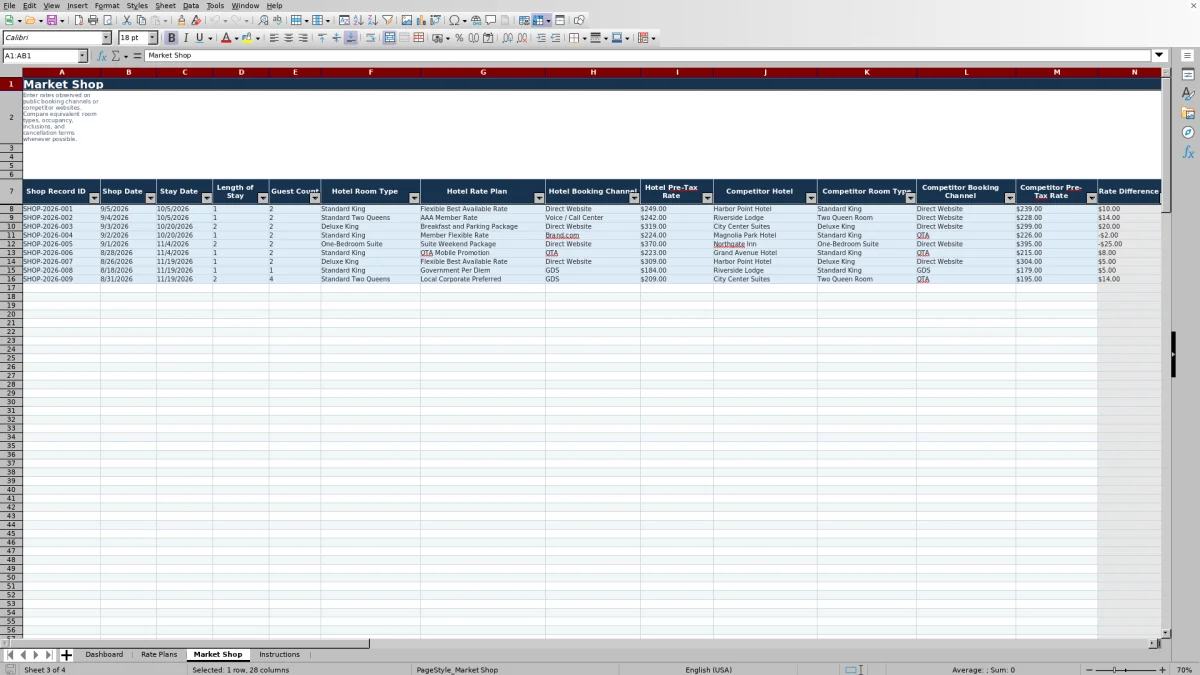The width and height of the screenshot is (1200, 675).
Task: Format as percent via % icon
Action: pos(459,38)
